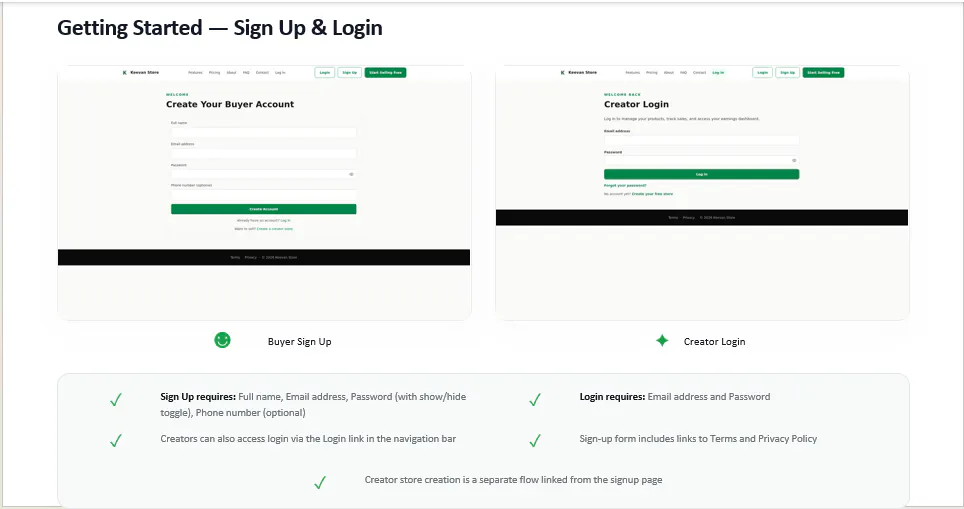This screenshot has width=964, height=509.
Task: Click the checkmark next to Login requires
Action: tap(535, 400)
